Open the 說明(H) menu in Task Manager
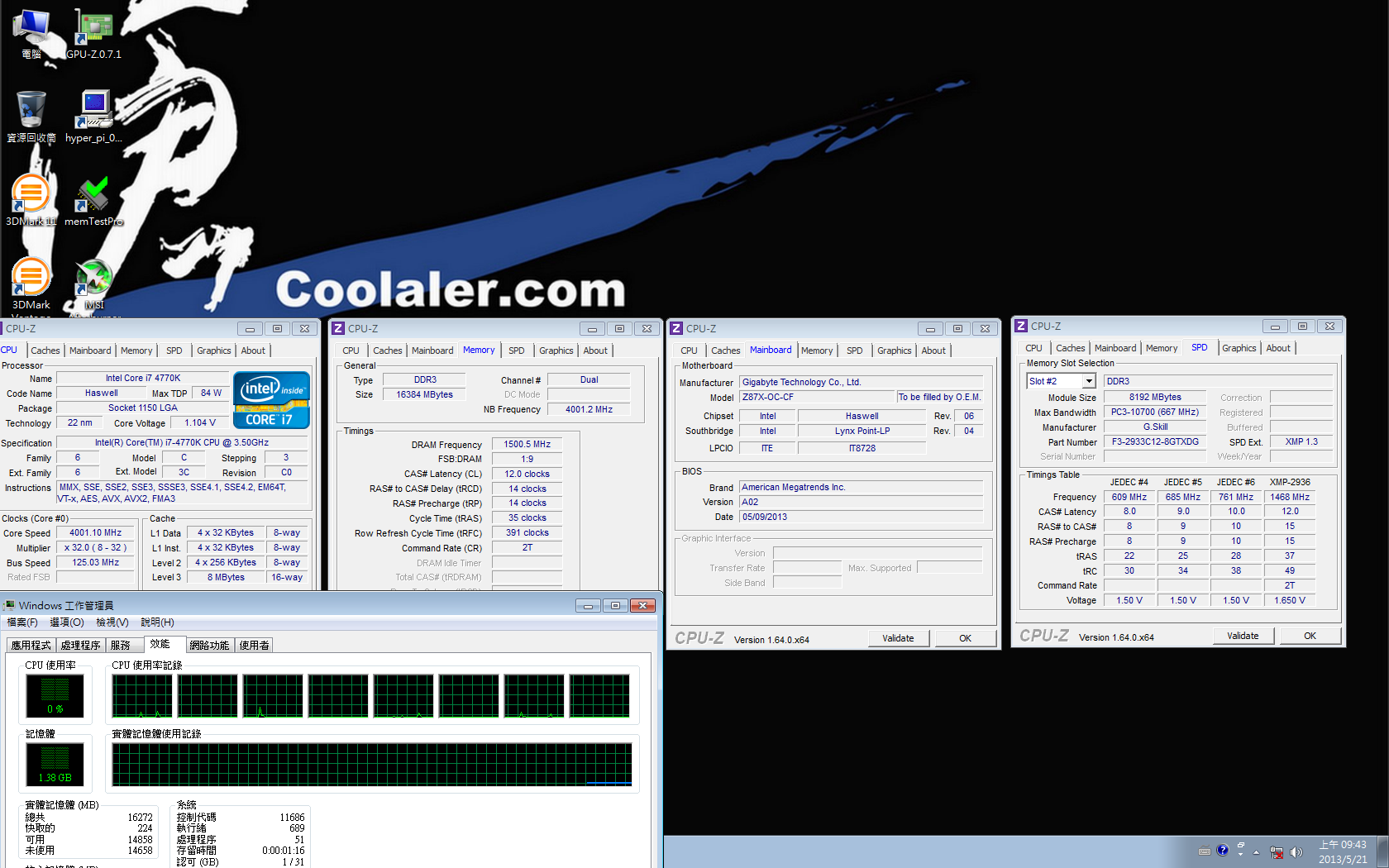 point(157,622)
